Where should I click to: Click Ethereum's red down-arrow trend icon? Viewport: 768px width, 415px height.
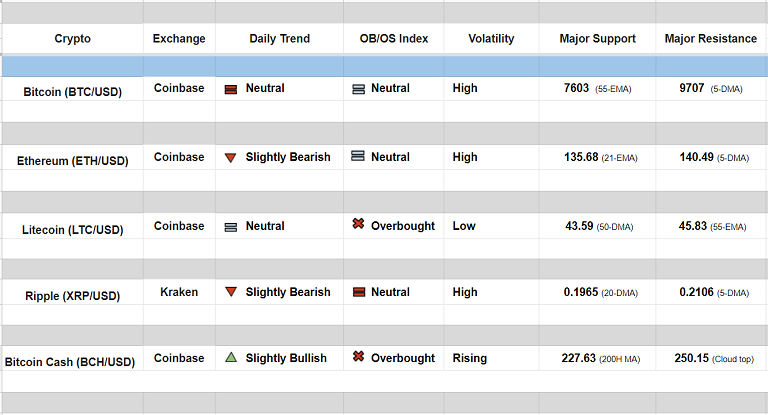coord(231,158)
